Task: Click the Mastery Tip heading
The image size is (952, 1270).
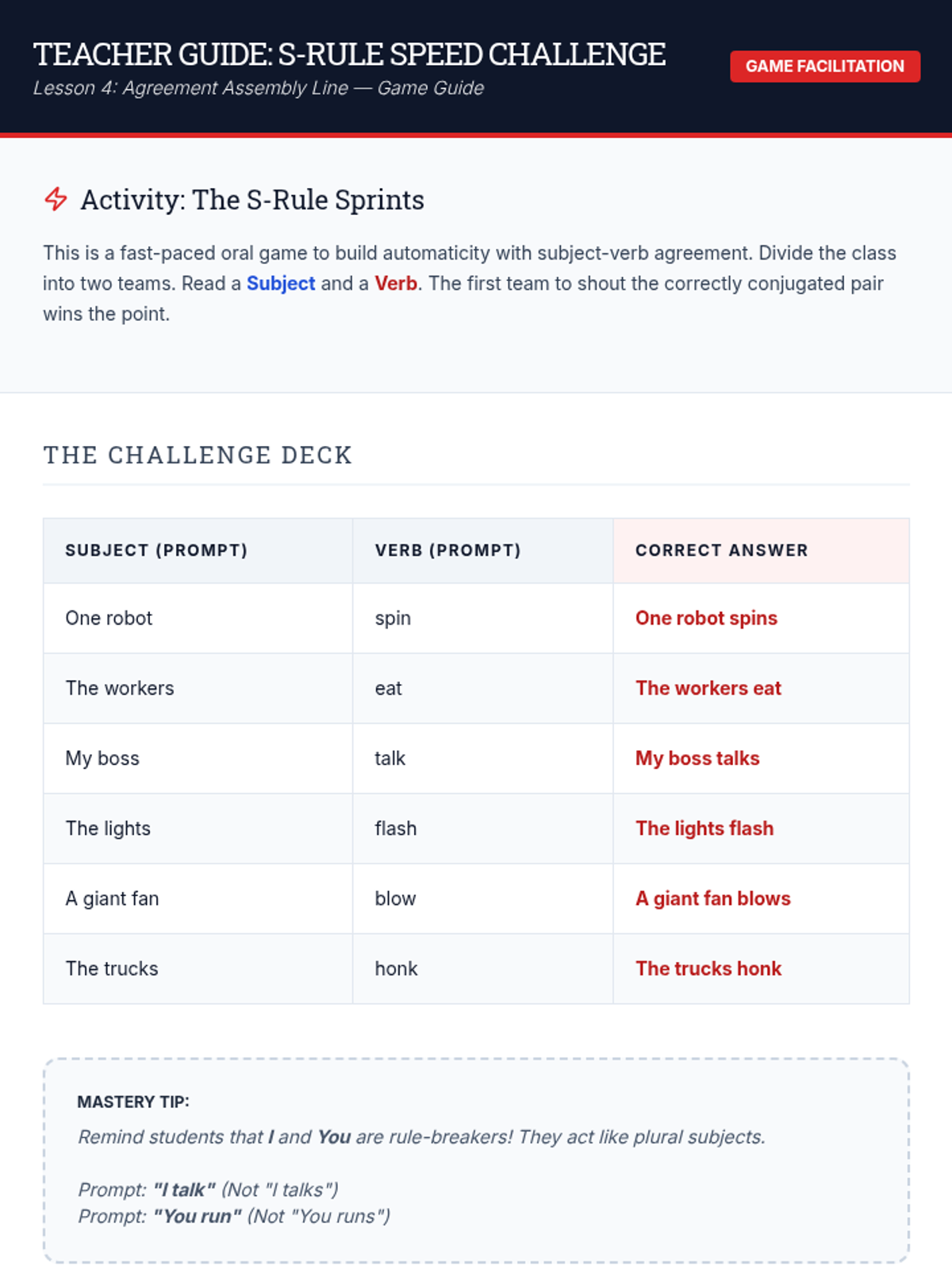Action: [133, 1102]
